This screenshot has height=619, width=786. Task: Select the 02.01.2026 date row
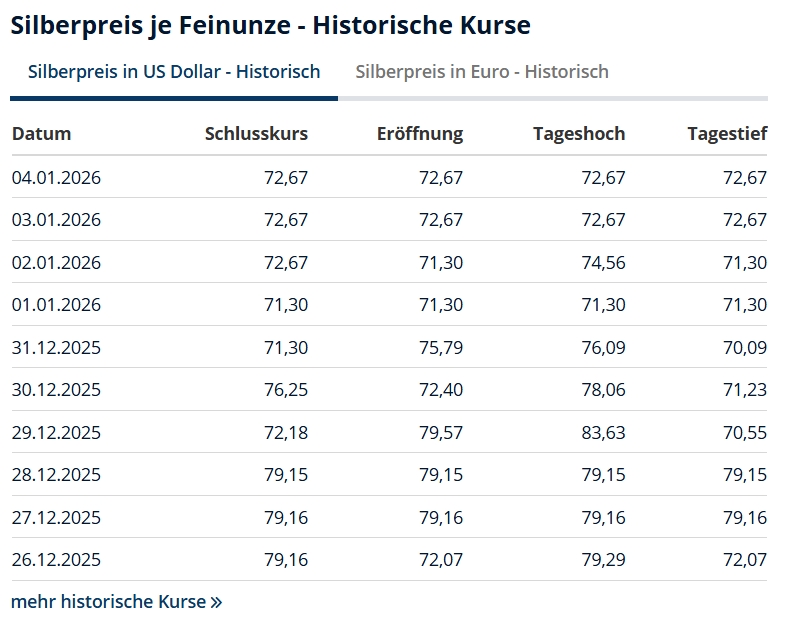point(56,263)
